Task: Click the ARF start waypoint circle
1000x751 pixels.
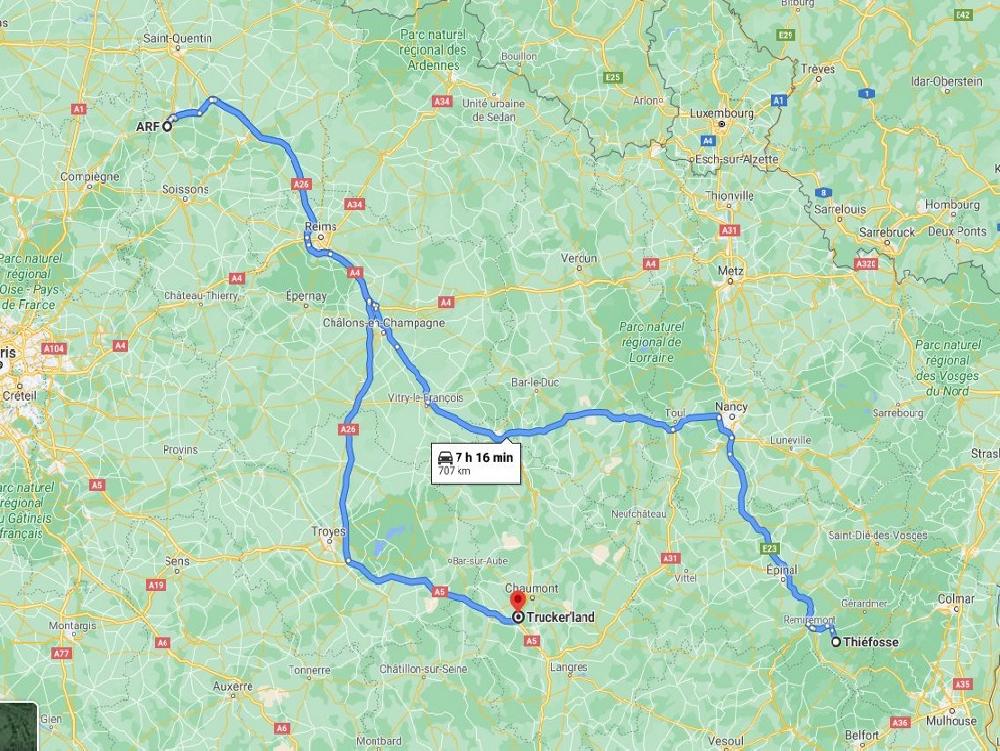Action: click(167, 126)
